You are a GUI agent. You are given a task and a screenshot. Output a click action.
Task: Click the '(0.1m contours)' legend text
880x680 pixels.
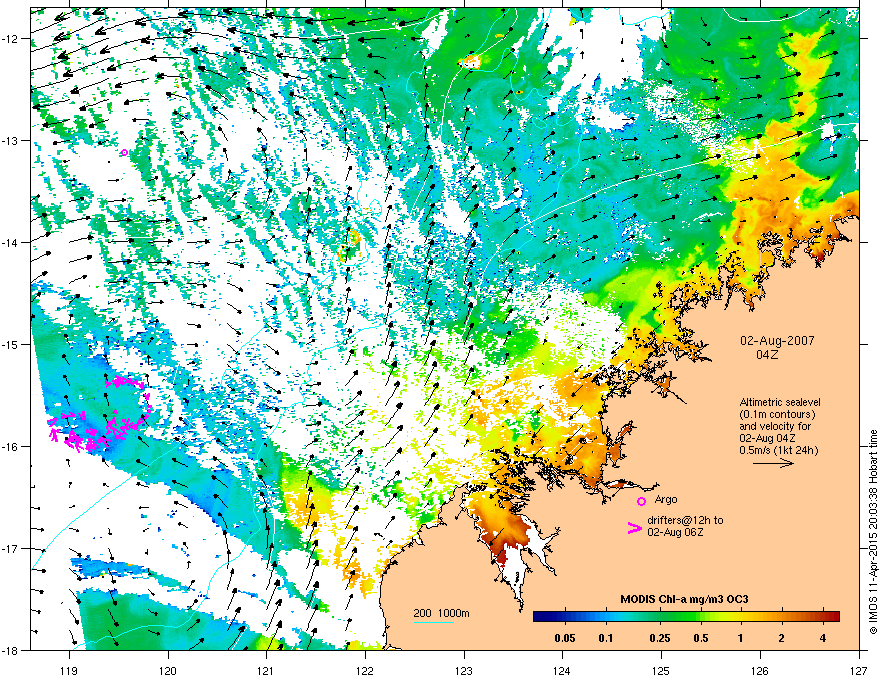point(777,415)
